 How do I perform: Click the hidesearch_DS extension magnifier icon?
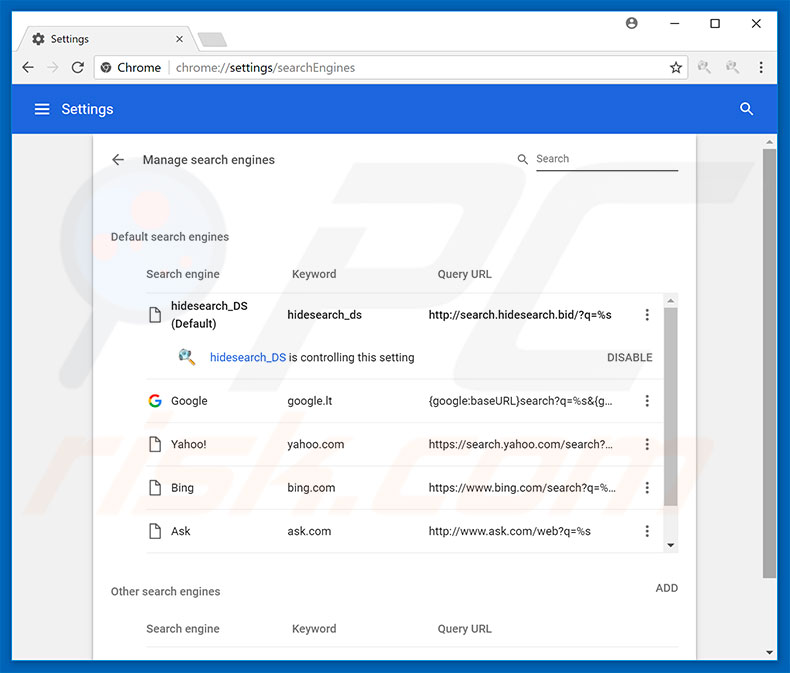pos(187,357)
